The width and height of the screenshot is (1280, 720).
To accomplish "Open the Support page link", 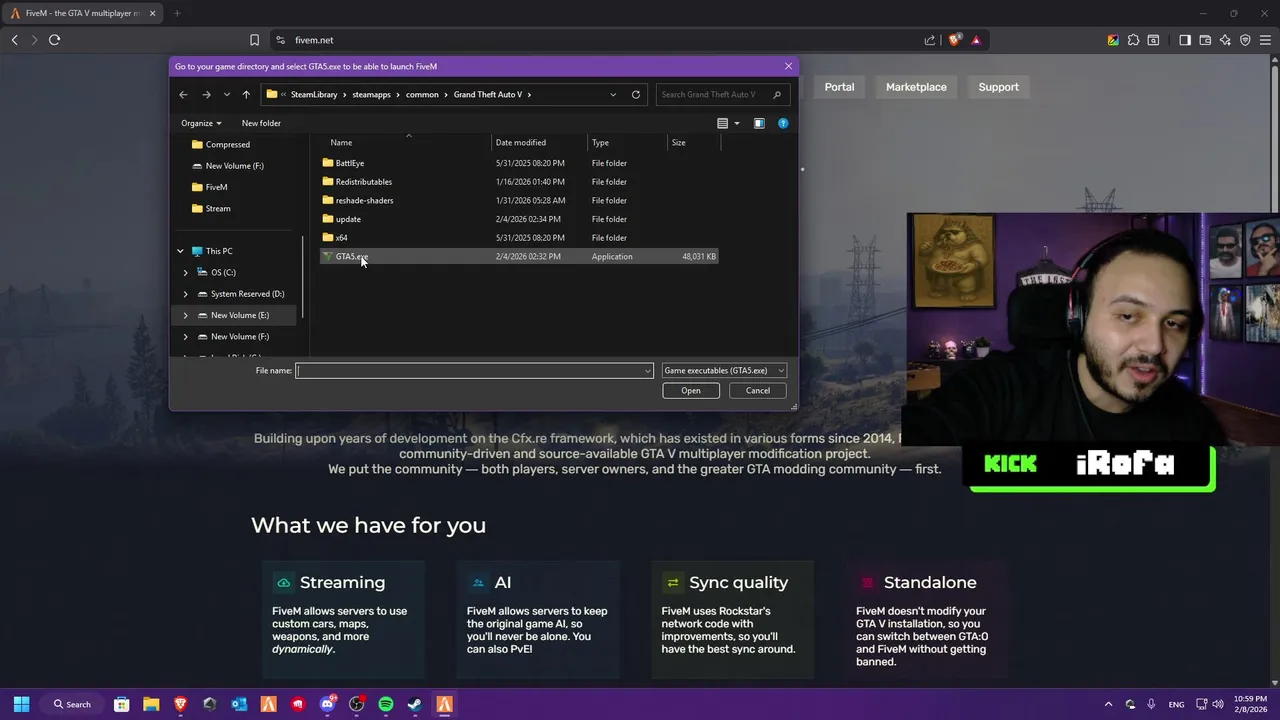I will click(998, 87).
